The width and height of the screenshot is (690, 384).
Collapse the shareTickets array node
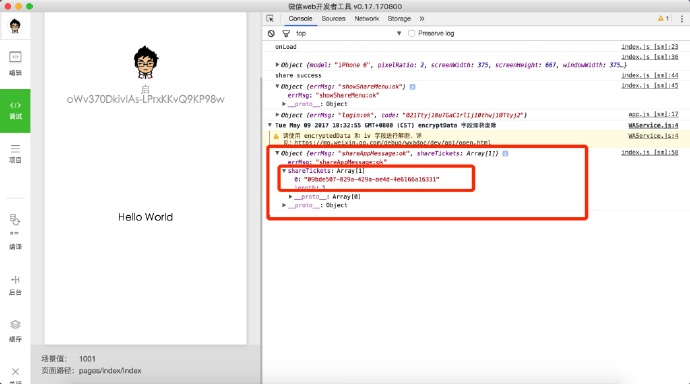click(x=284, y=171)
